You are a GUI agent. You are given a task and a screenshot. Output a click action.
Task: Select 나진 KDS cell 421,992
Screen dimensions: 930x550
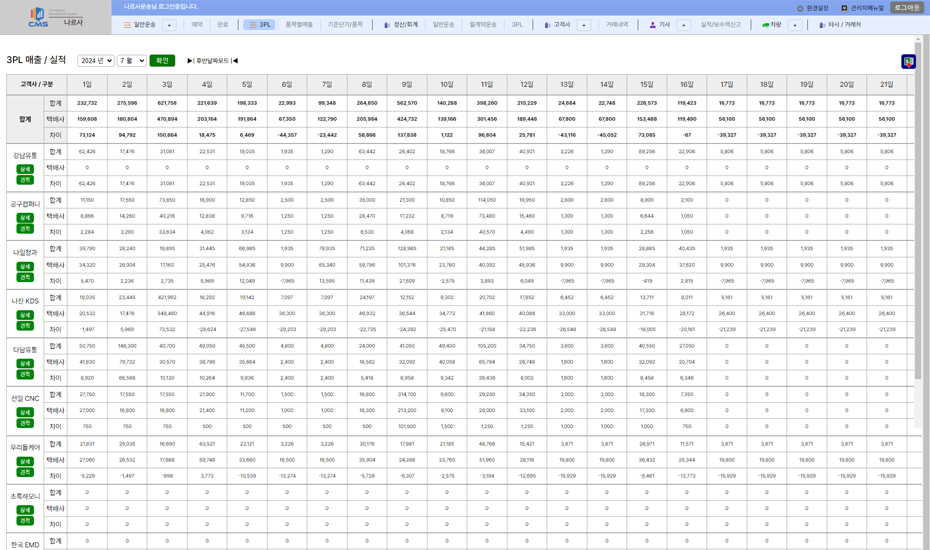[x=167, y=297]
